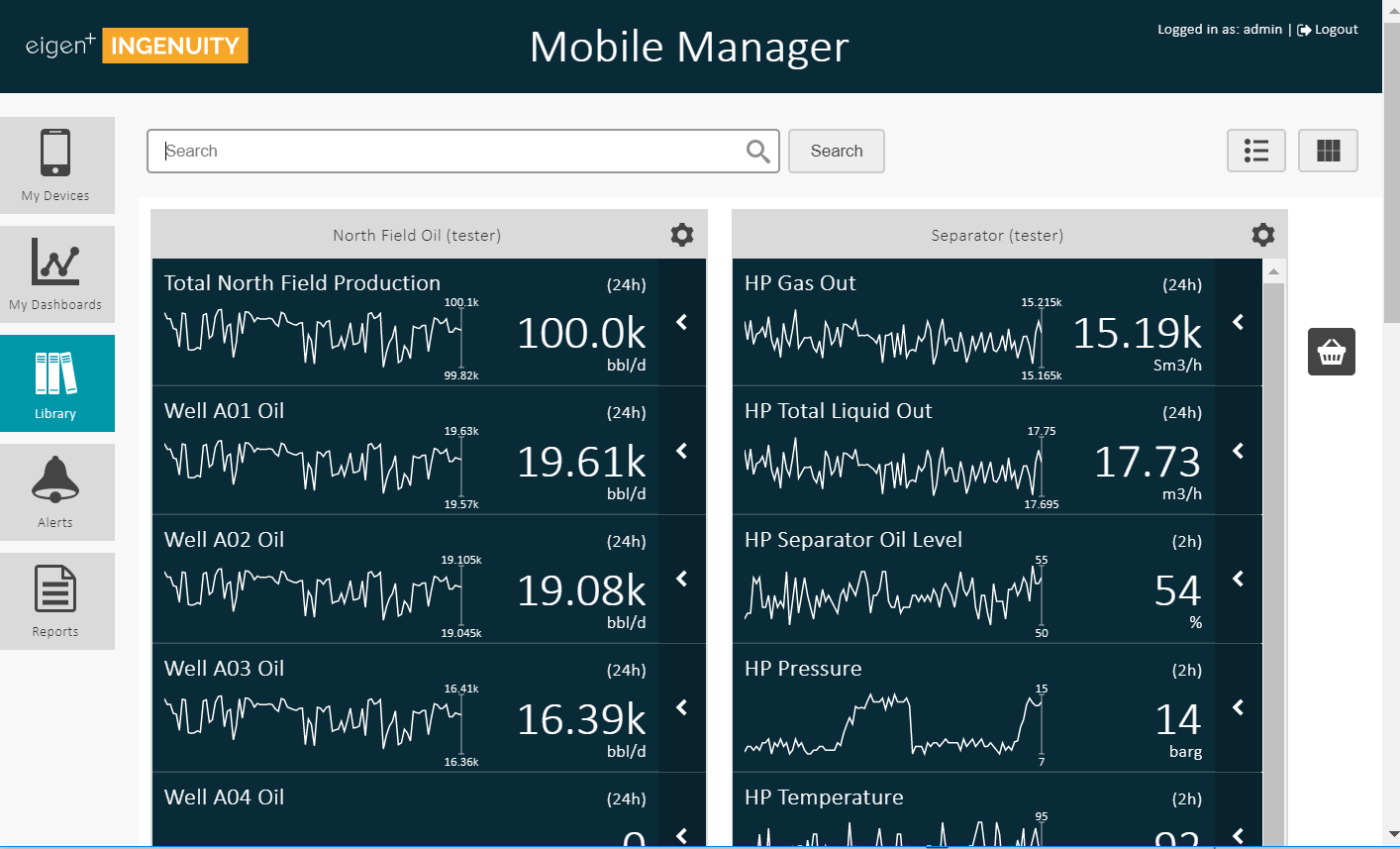Click the page scrollbar thumb at right edge
Screen dimensions: 1400x849
[1391, 170]
